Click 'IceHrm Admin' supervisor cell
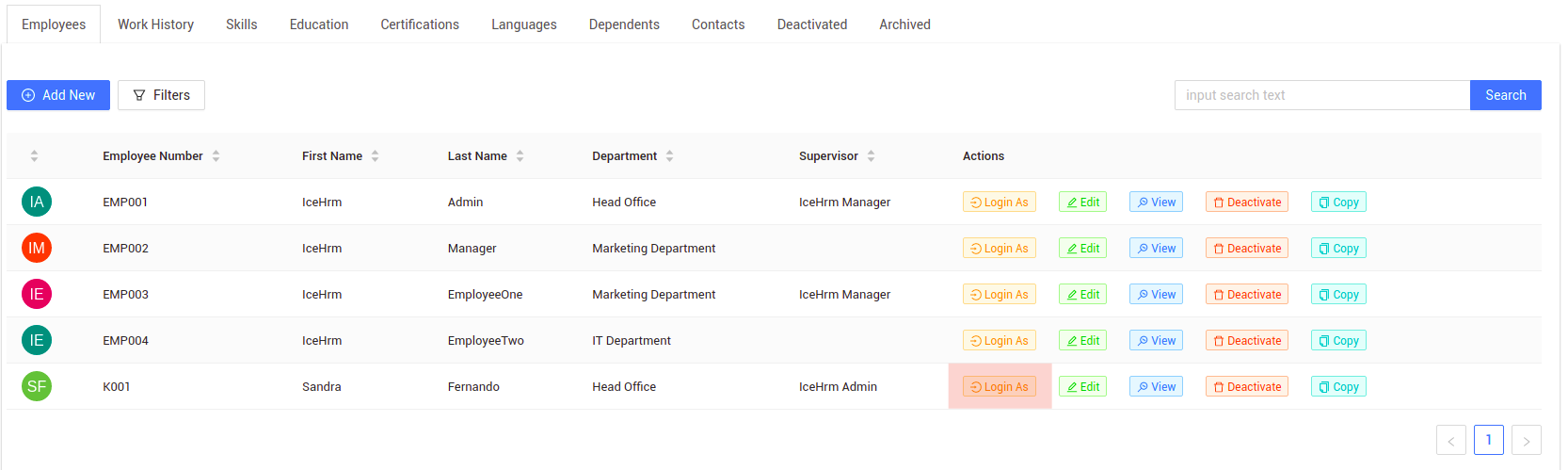The image size is (1568, 470). [x=838, y=386]
